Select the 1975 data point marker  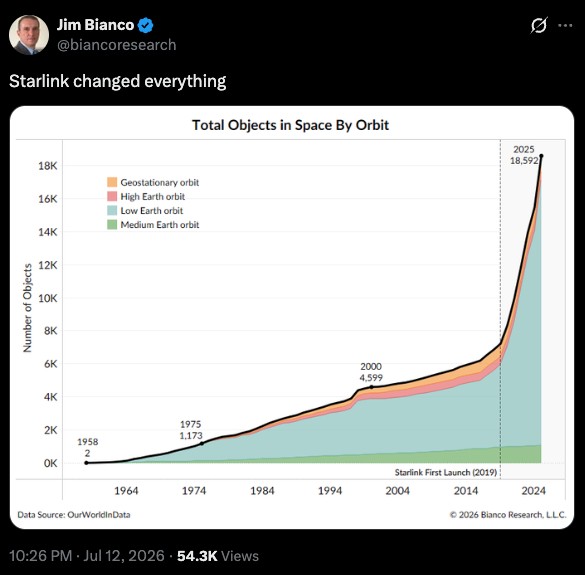[x=202, y=444]
